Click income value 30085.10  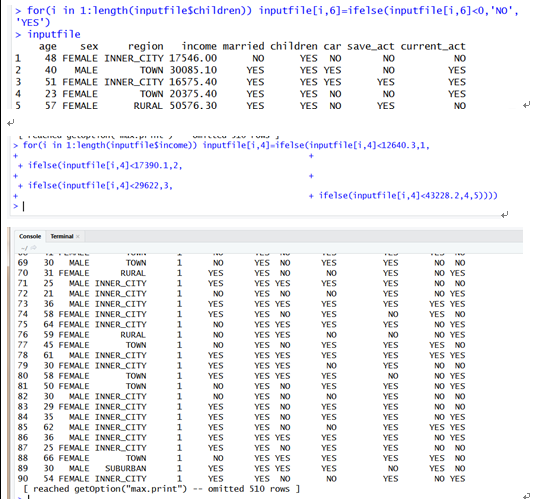pos(193,70)
